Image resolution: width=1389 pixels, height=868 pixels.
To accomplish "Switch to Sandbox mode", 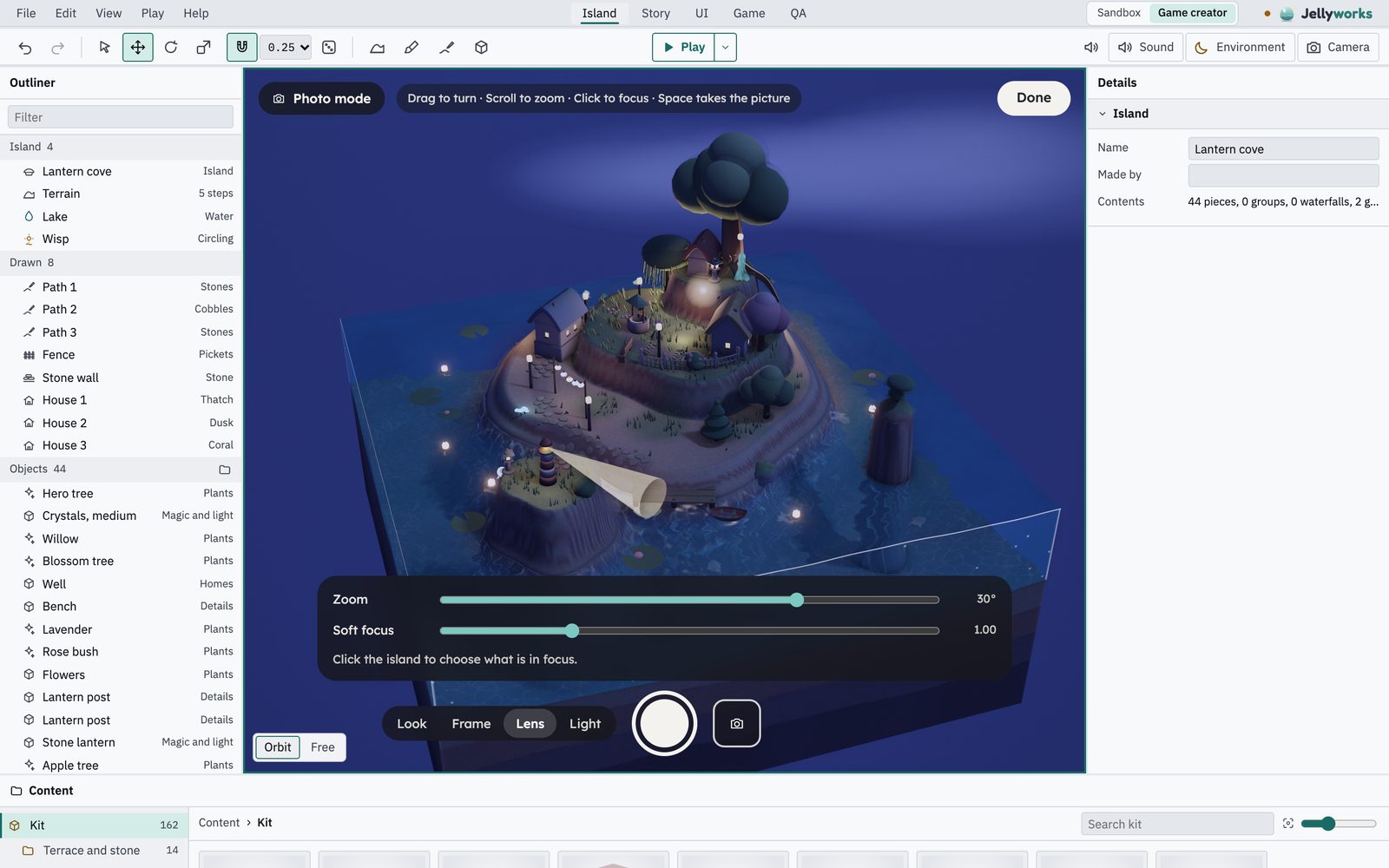I will click(x=1118, y=13).
